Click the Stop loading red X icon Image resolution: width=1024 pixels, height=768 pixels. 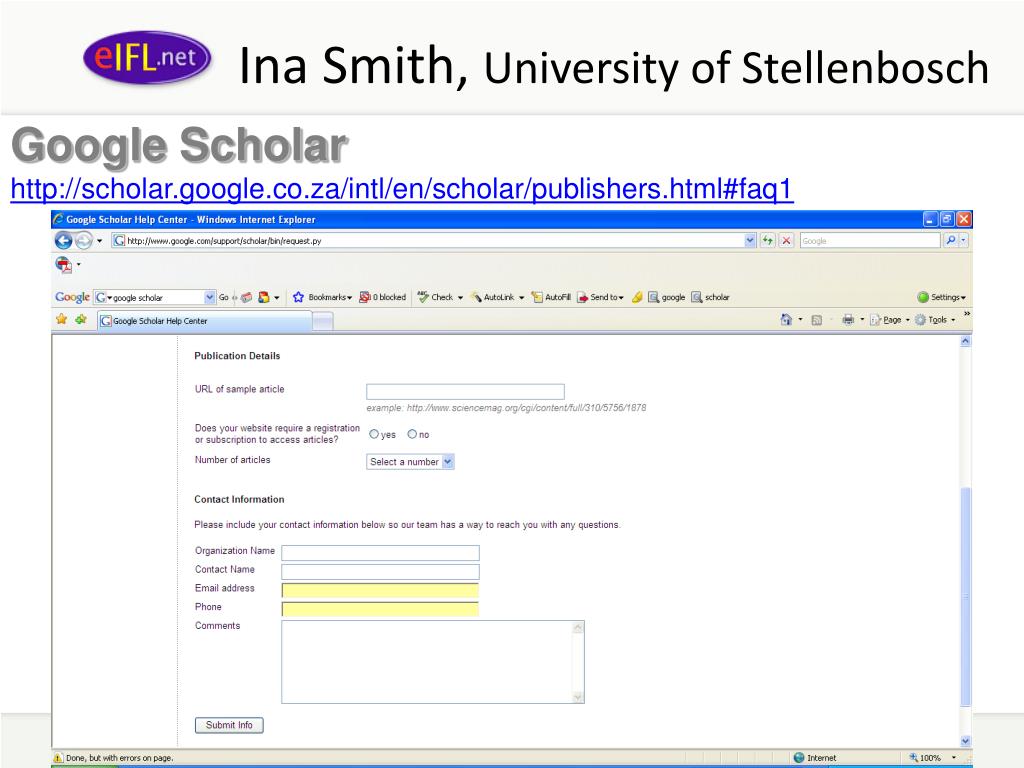[x=786, y=240]
